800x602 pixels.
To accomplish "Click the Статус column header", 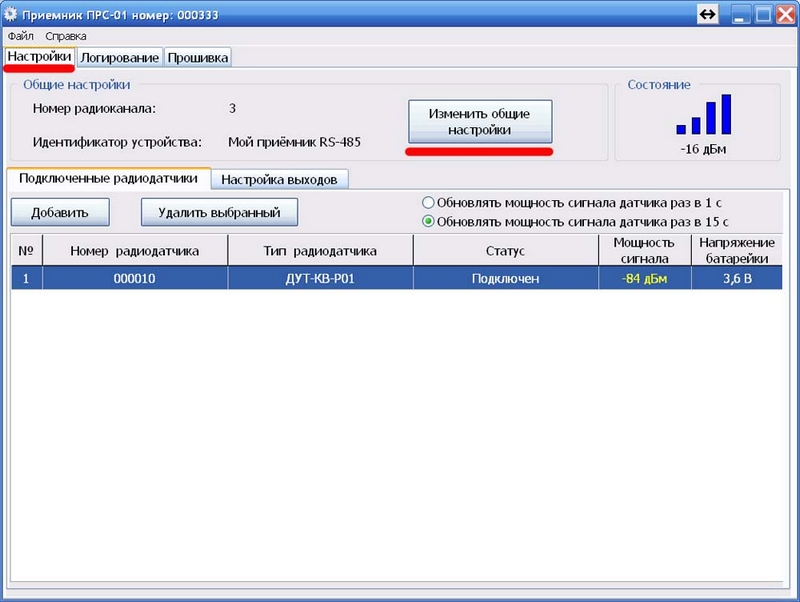I will tap(505, 250).
